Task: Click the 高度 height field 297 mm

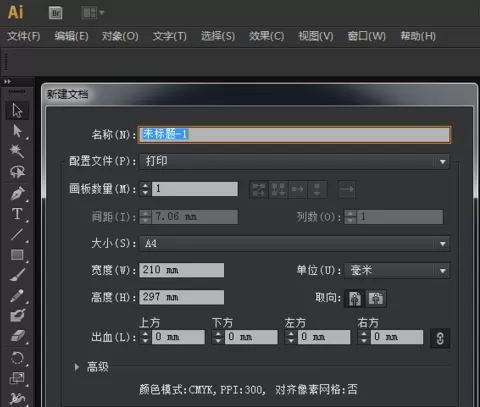Action: [181, 297]
